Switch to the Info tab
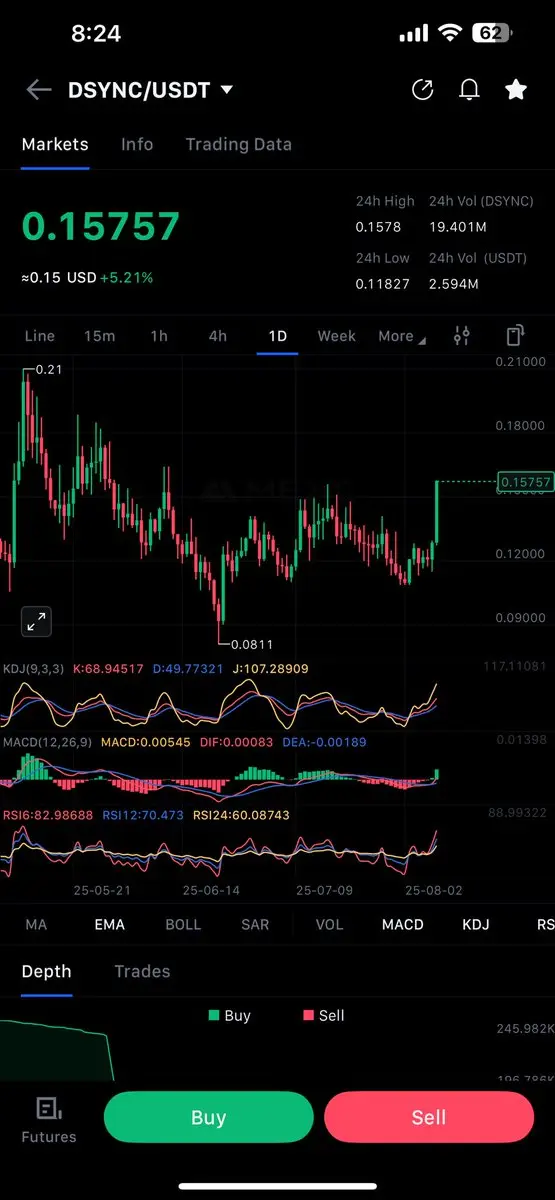The height and width of the screenshot is (1200, 555). [137, 144]
